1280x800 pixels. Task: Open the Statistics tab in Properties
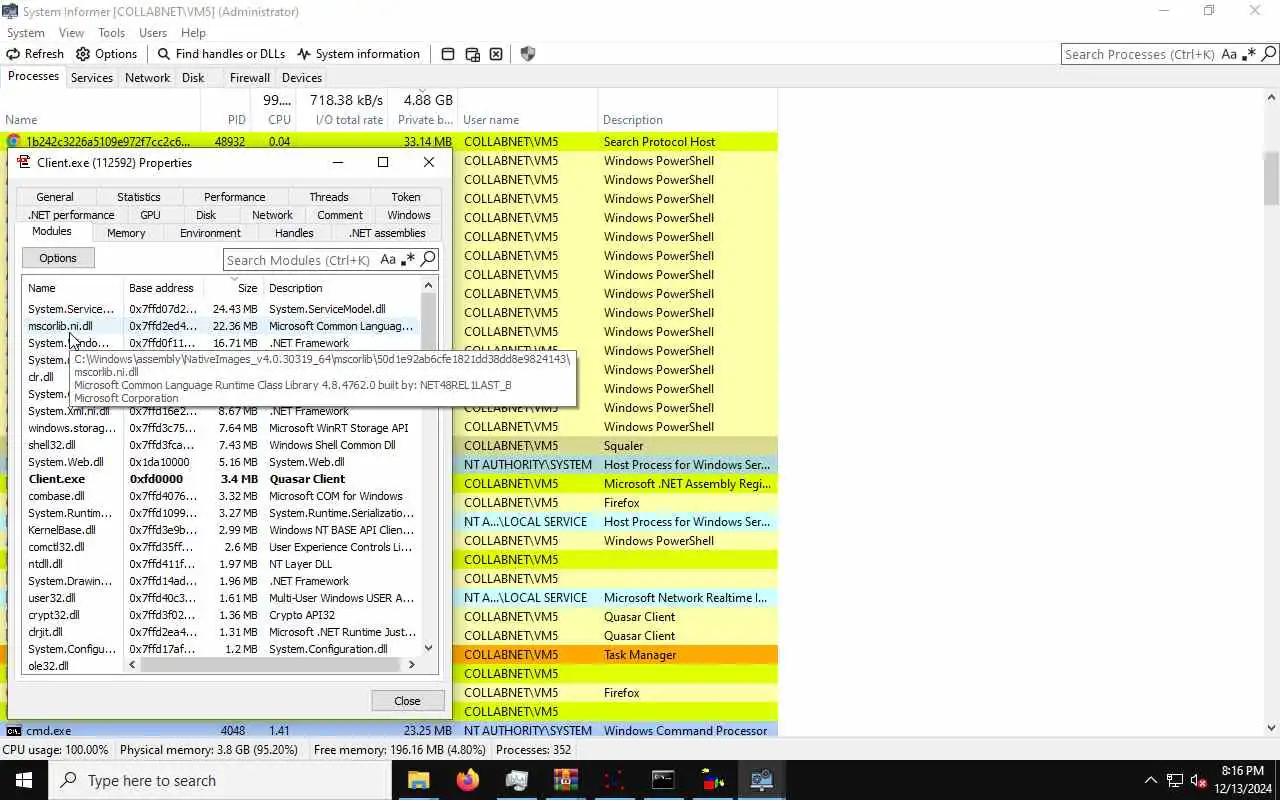point(139,197)
